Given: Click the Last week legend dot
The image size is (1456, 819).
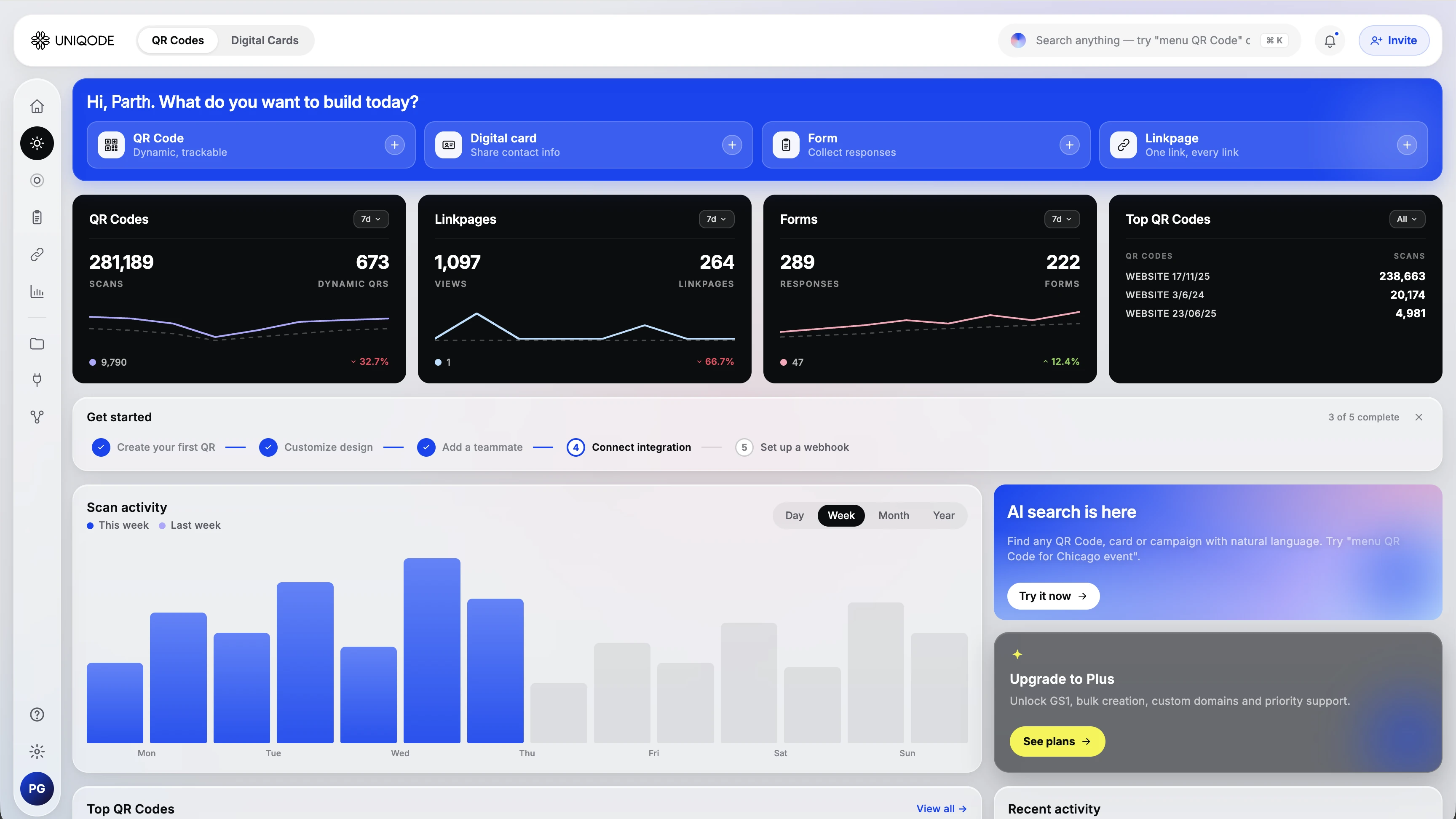Looking at the screenshot, I should [162, 526].
